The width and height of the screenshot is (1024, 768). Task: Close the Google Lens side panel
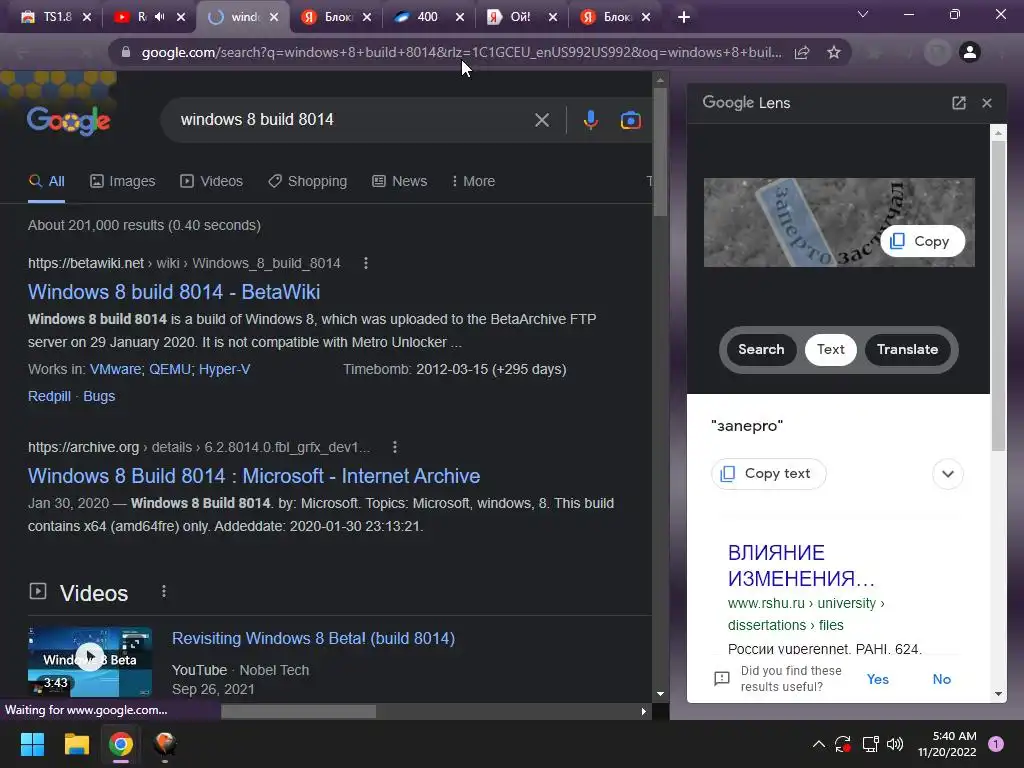click(x=987, y=103)
